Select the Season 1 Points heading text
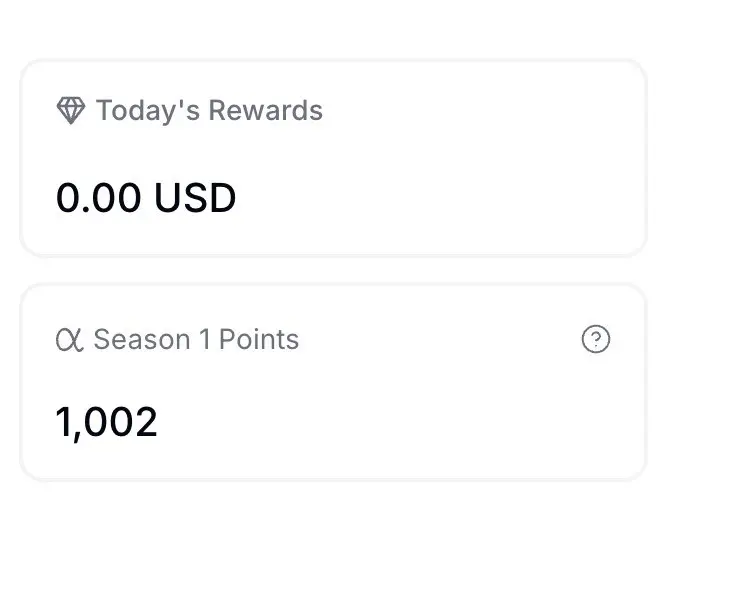Image resolution: width=754 pixels, height=594 pixels. coord(196,340)
